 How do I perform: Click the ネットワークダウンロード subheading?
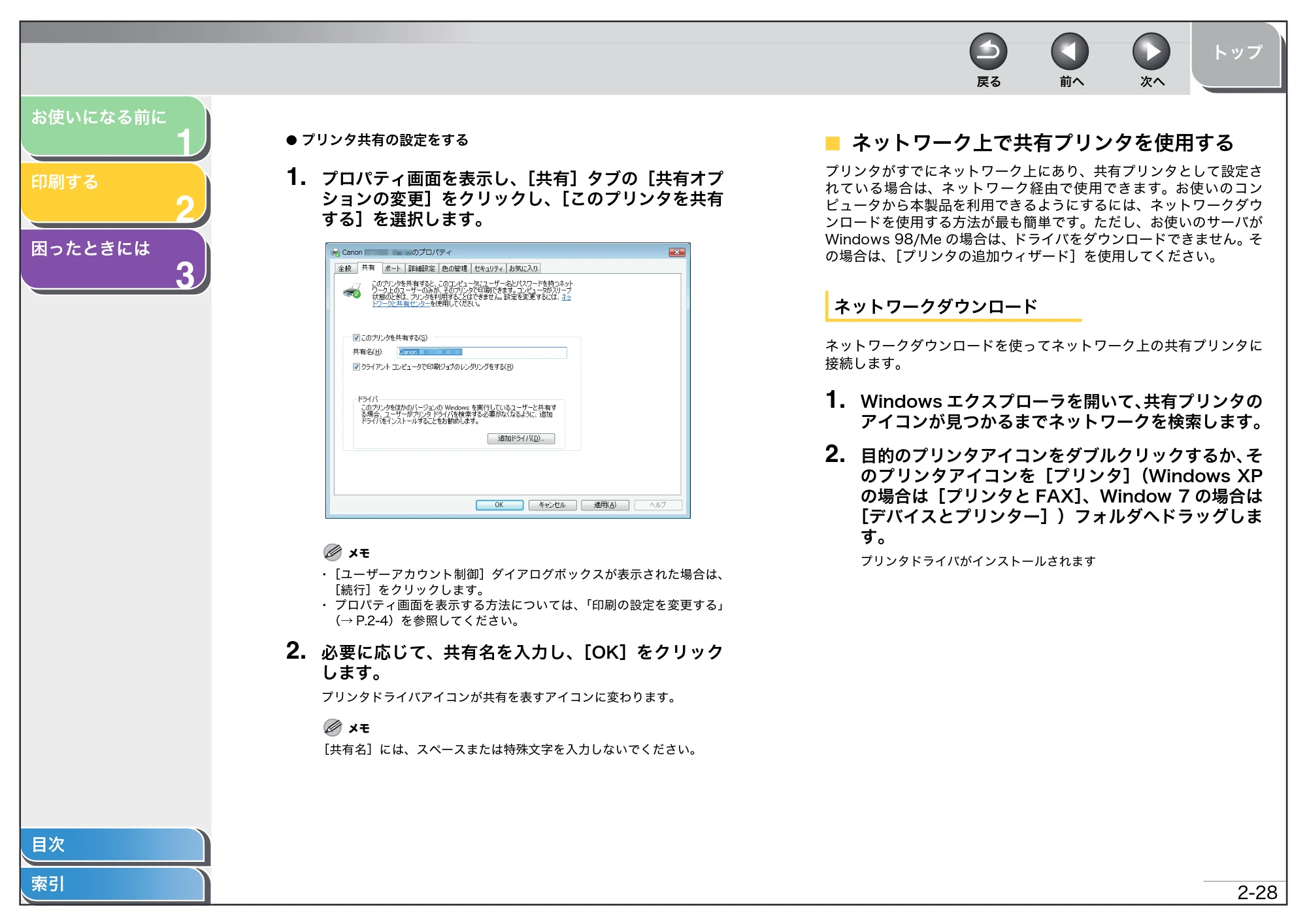pyautogui.click(x=936, y=306)
